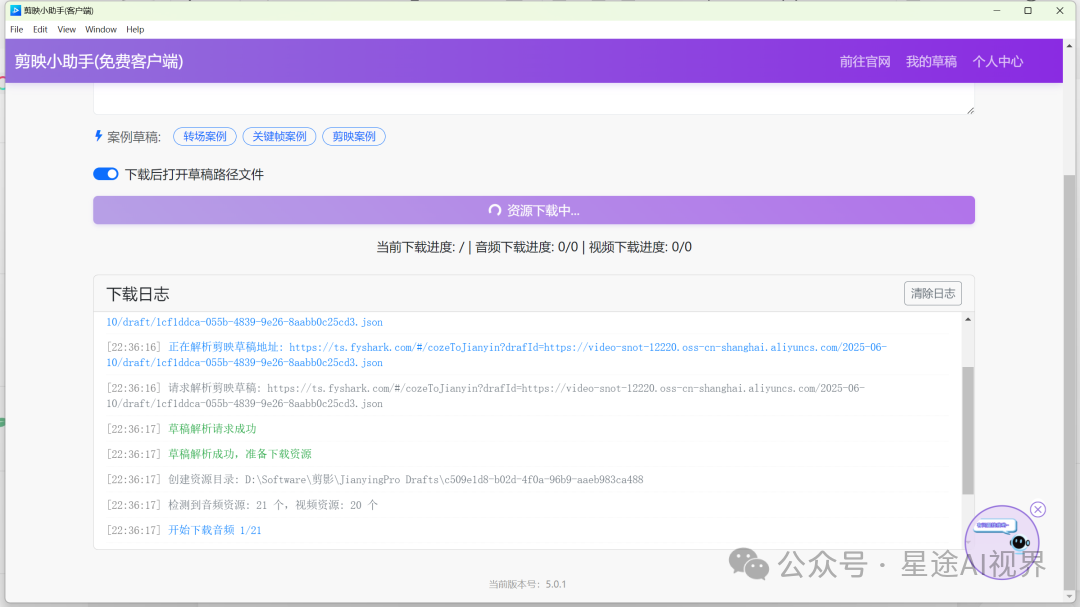Screen dimensions: 1080x607
Task: Select the 关键帧案例 sample draft
Action: 279,136
